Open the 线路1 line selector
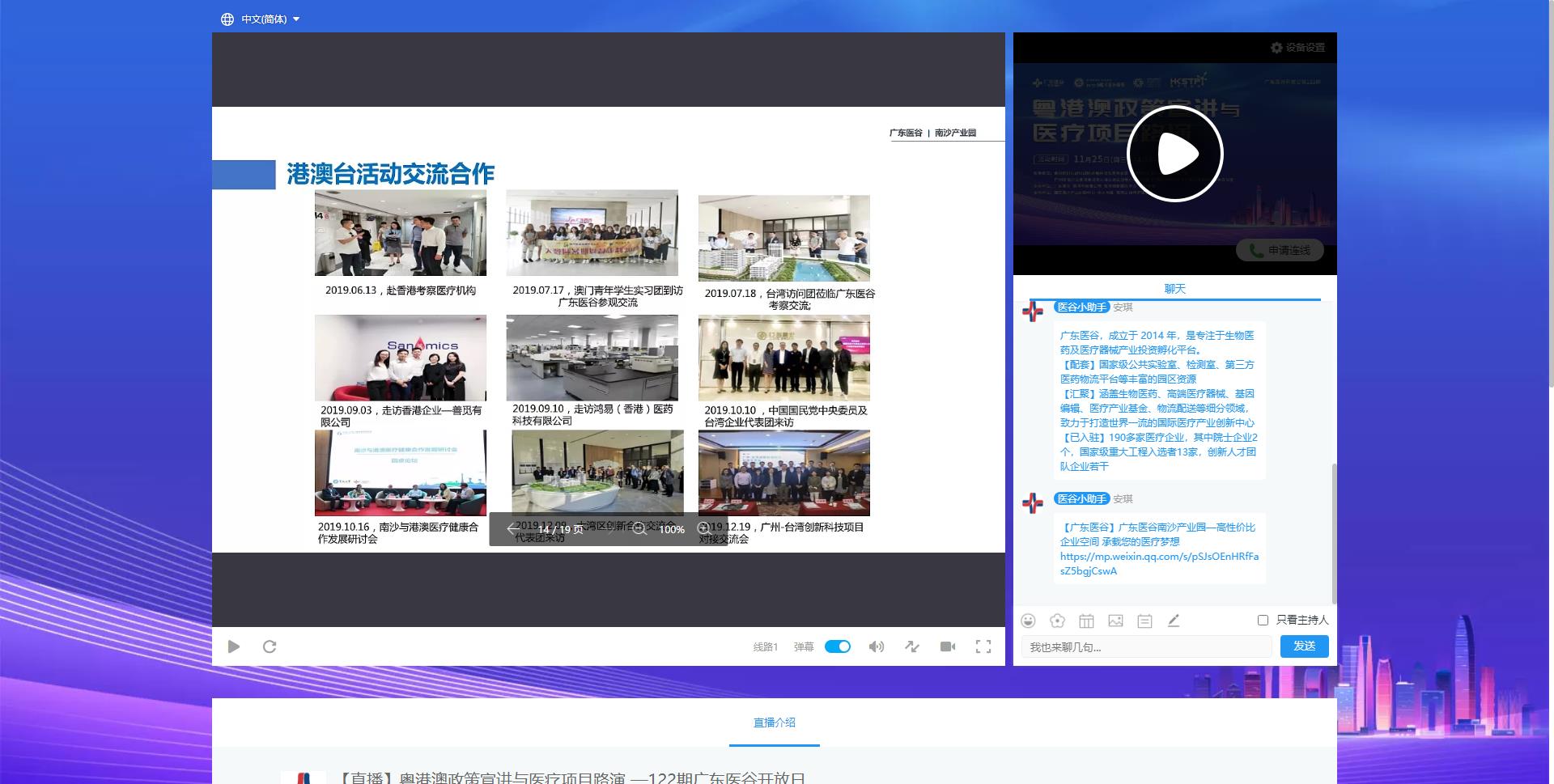1554x784 pixels. click(765, 646)
